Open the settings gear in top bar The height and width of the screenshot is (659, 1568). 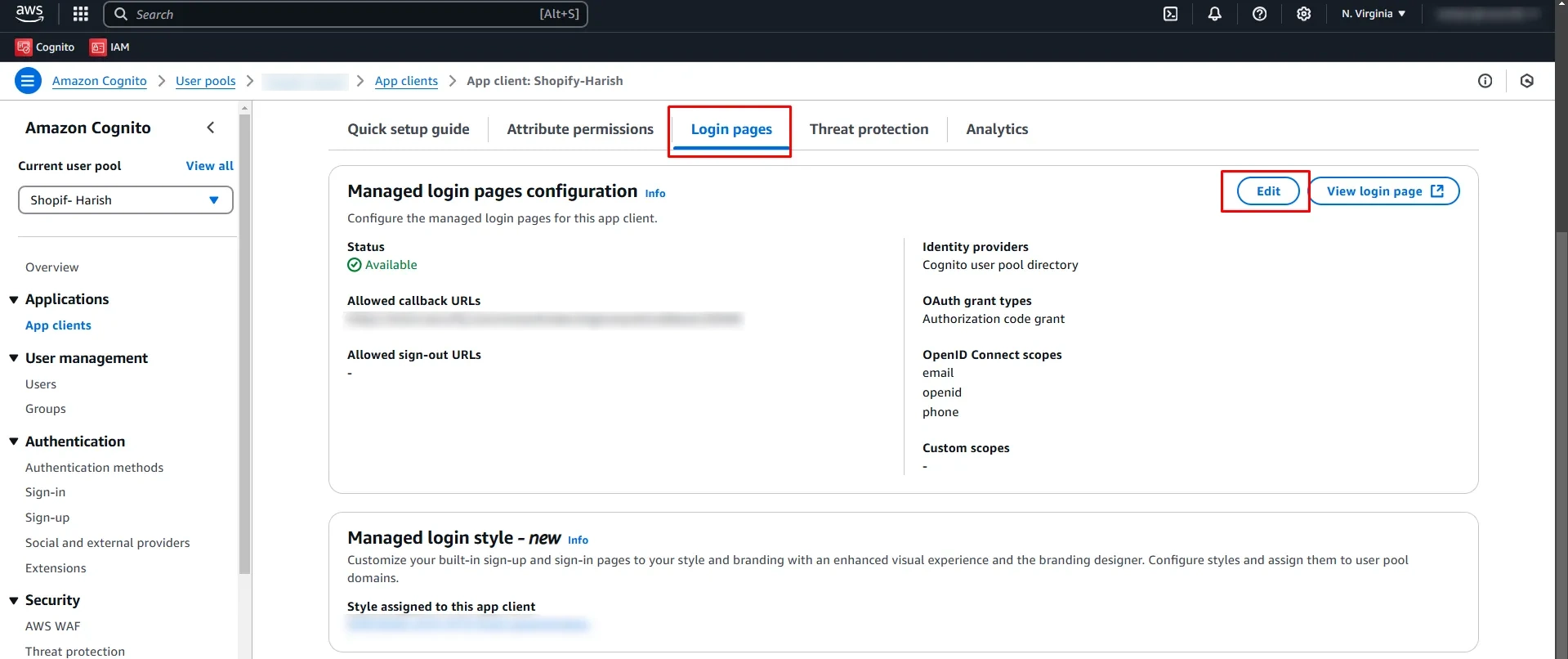1303,14
